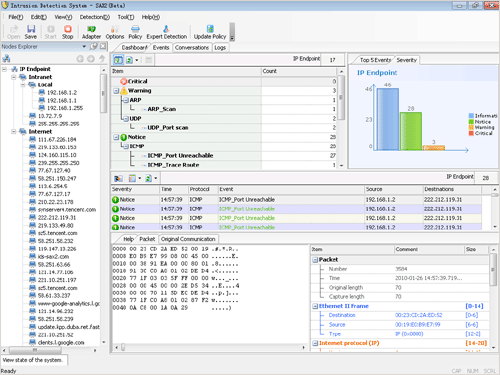
Task: Click the Nodes Explorer back arrow
Action: [x=80, y=59]
